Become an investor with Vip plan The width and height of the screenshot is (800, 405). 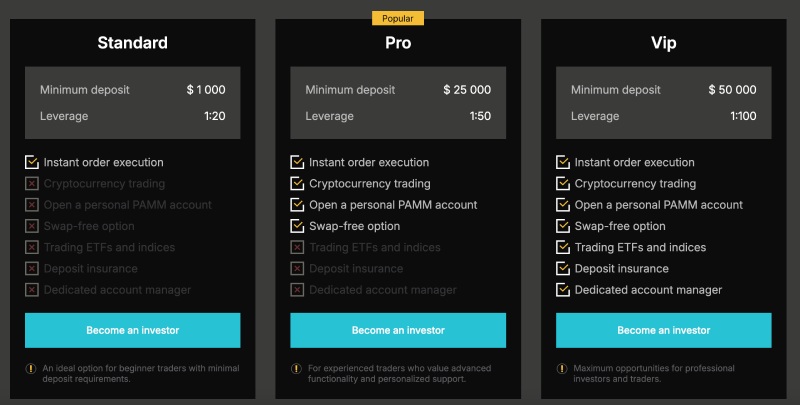click(x=664, y=330)
